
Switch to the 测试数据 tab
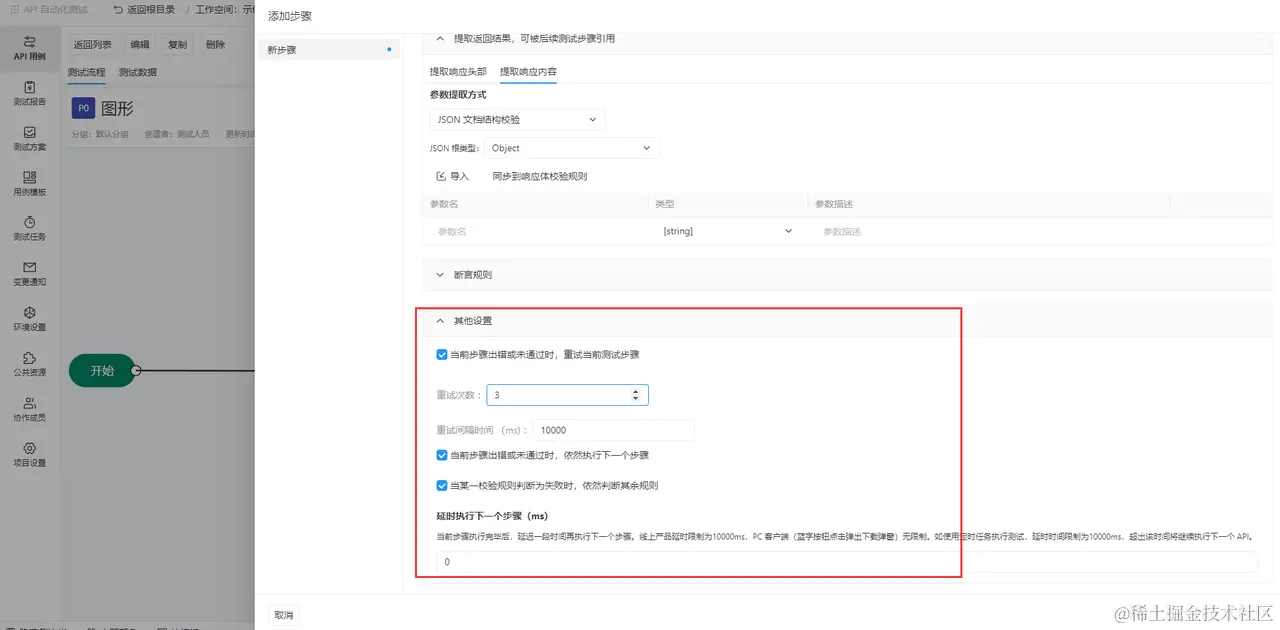pyautogui.click(x=137, y=72)
